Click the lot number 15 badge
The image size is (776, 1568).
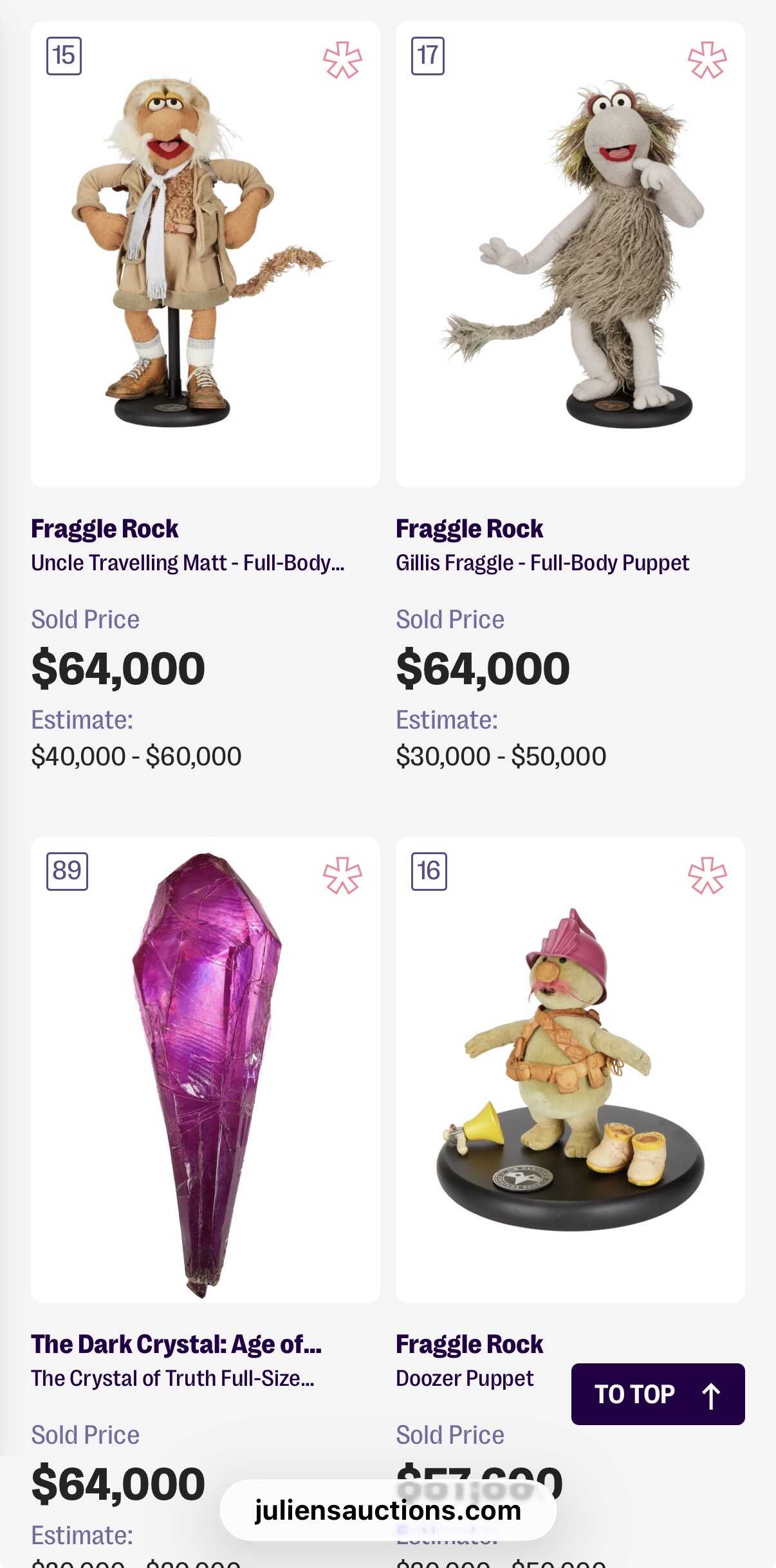coord(64,56)
